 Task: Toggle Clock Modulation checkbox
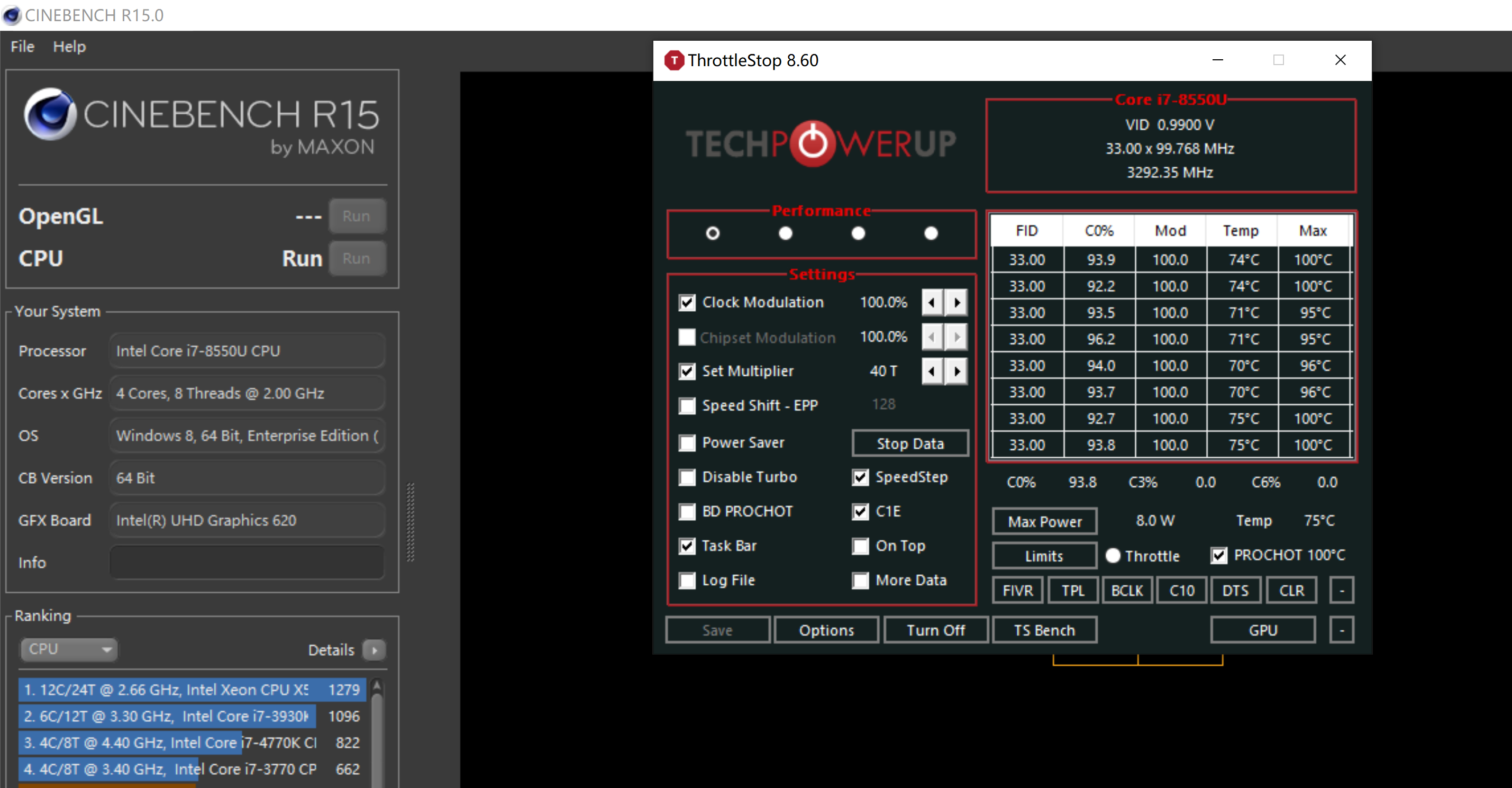687,302
